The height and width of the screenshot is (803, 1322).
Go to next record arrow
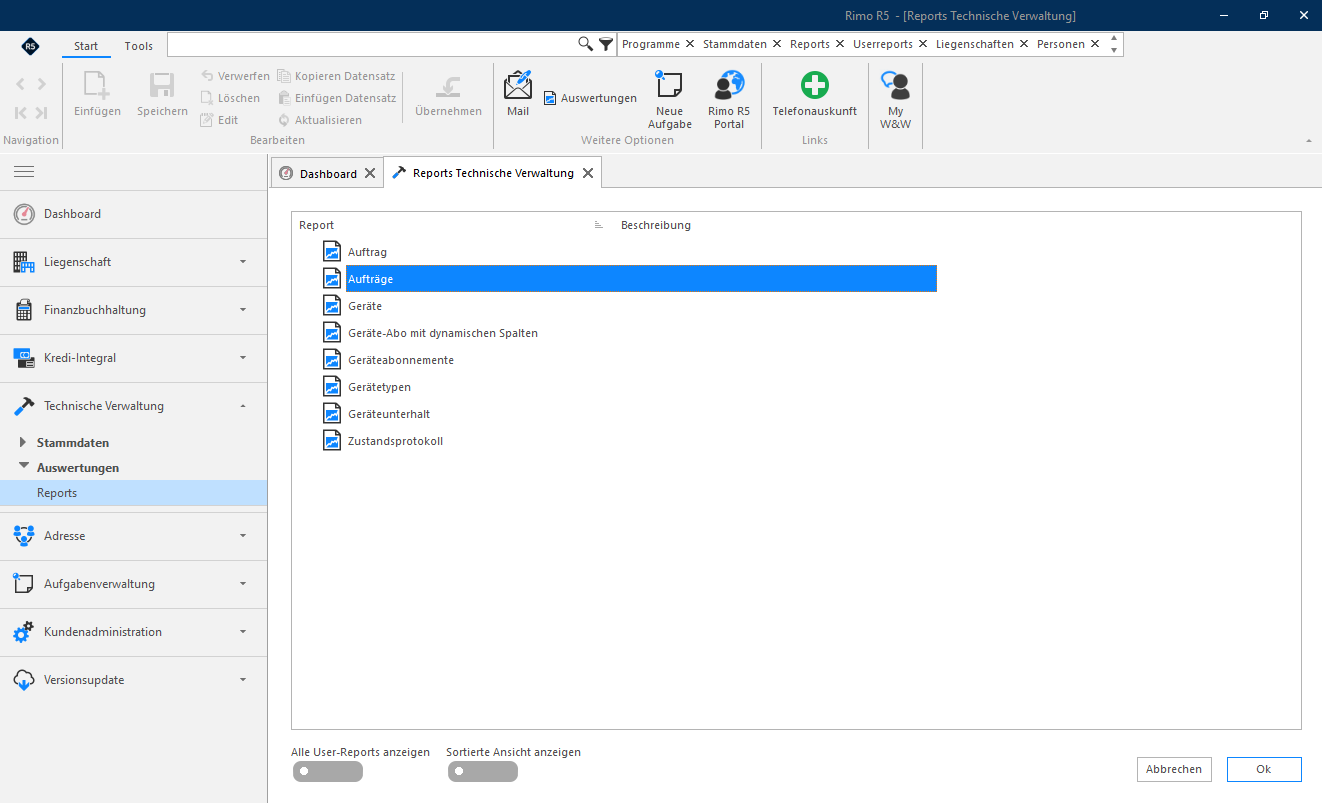(x=42, y=84)
